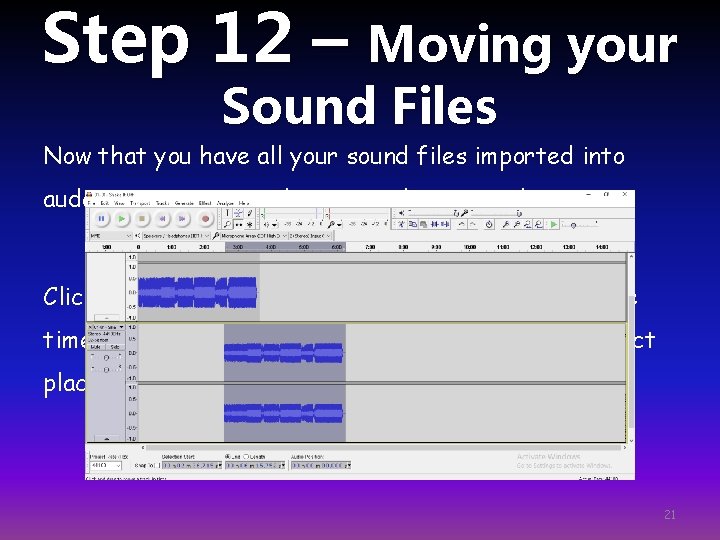Open the Edit menu

pyautogui.click(x=105, y=203)
